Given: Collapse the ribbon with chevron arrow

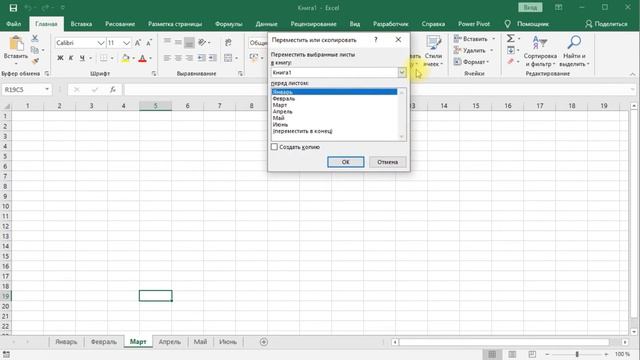Looking at the screenshot, I should pos(632,74).
